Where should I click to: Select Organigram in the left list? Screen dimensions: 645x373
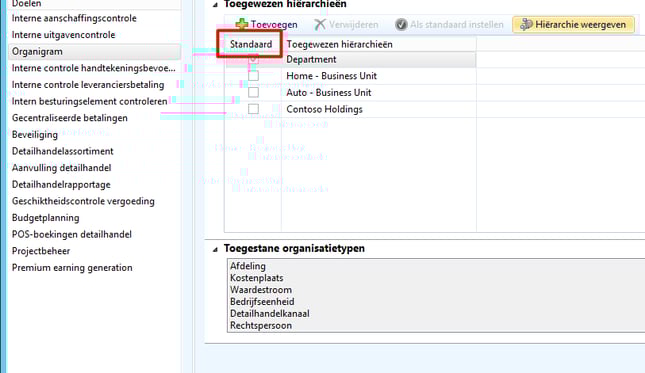click(x=94, y=51)
